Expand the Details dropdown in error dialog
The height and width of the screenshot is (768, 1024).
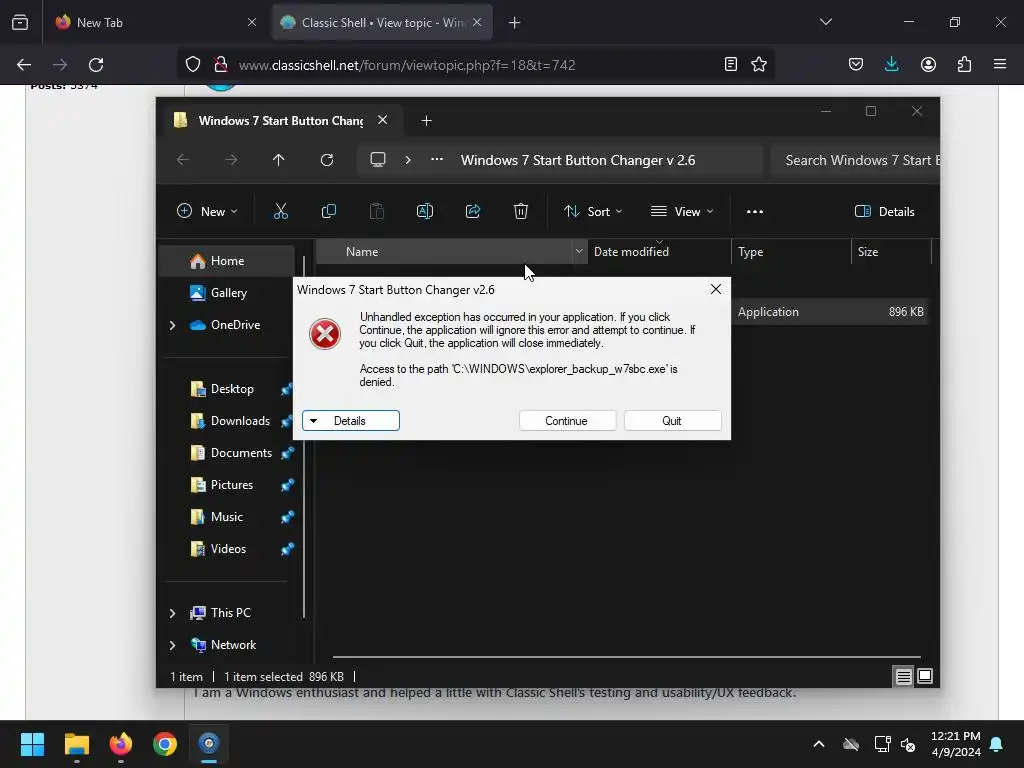[351, 421]
